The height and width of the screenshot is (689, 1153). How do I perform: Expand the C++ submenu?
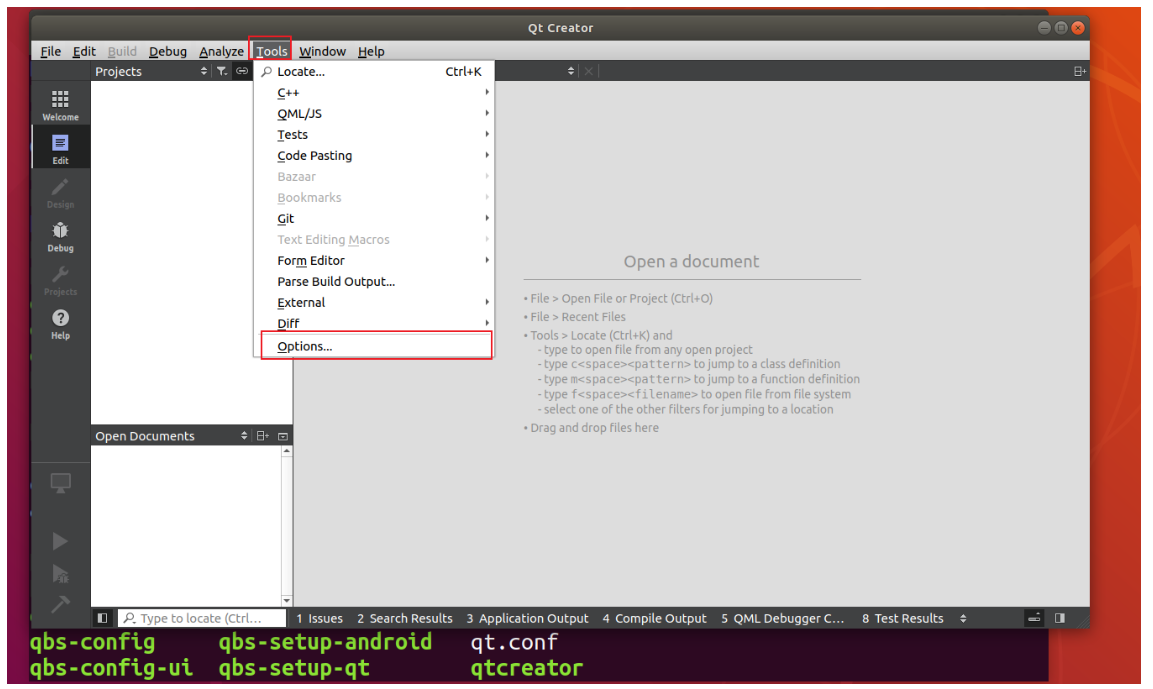[x=374, y=93]
